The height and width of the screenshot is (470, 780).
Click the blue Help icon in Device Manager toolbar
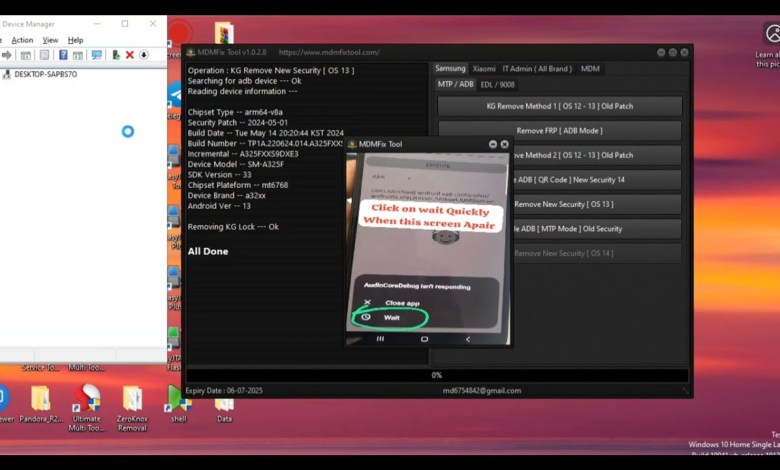click(x=63, y=55)
